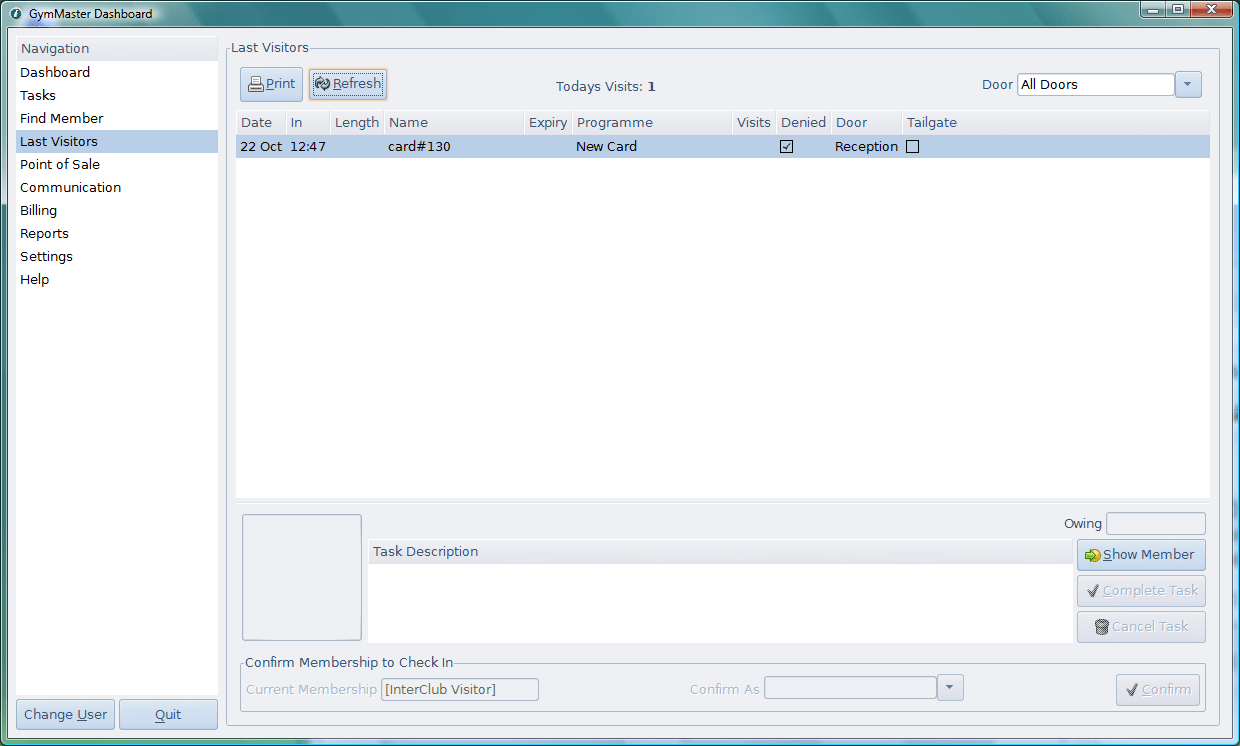Open Help in navigation
The image size is (1240, 746).
tap(116, 279)
